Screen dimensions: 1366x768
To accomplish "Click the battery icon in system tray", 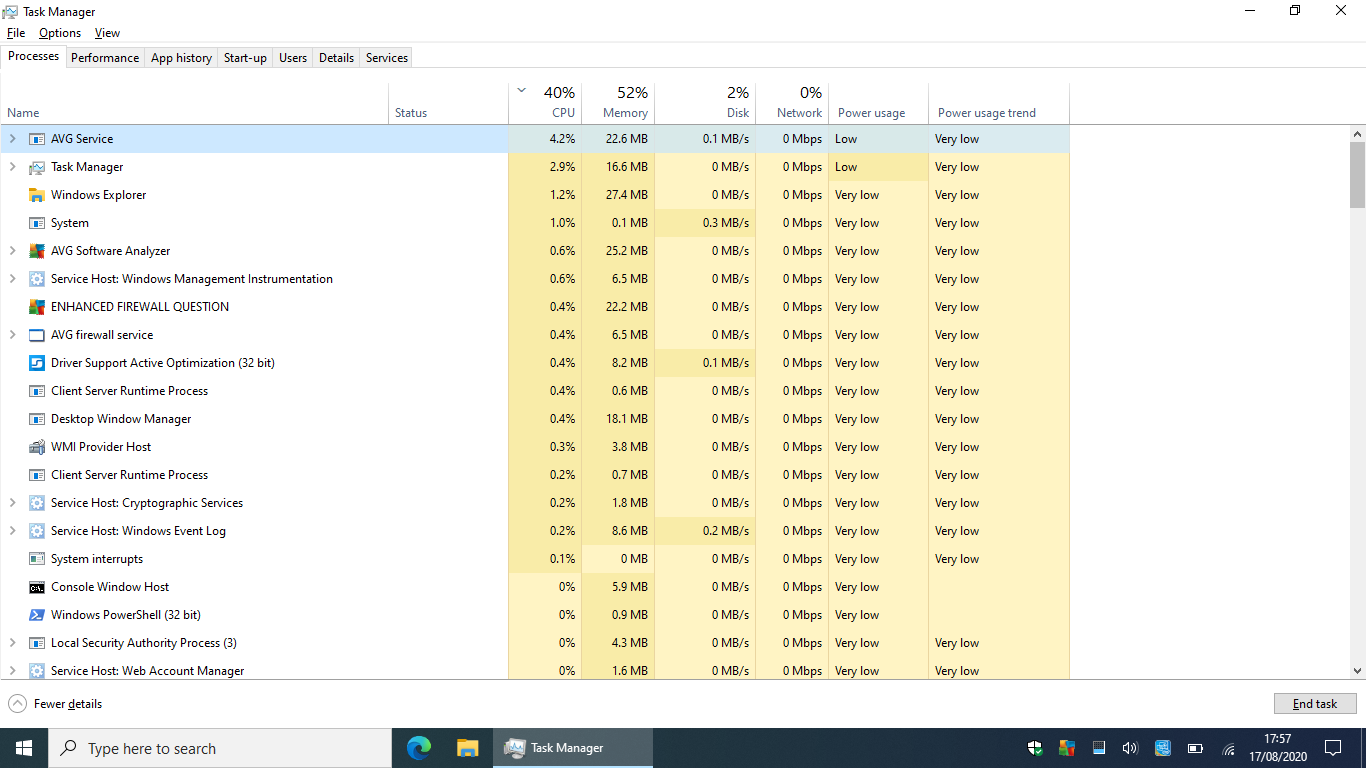I will pos(1195,748).
